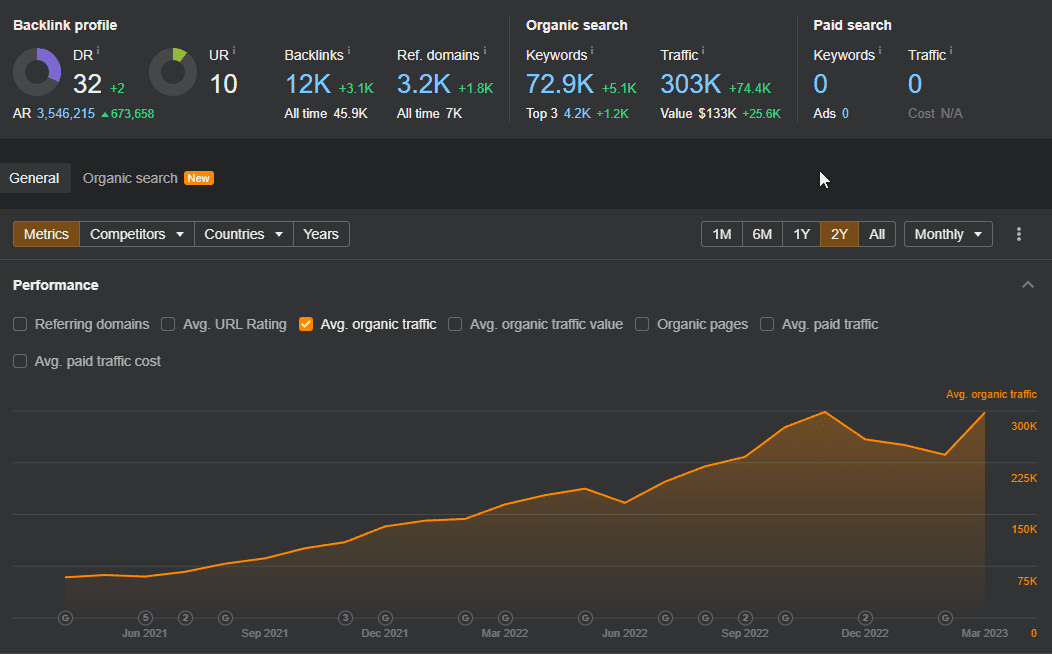The height and width of the screenshot is (654, 1052).
Task: Enable the Avg. paid traffic checkbox
Action: [767, 325]
